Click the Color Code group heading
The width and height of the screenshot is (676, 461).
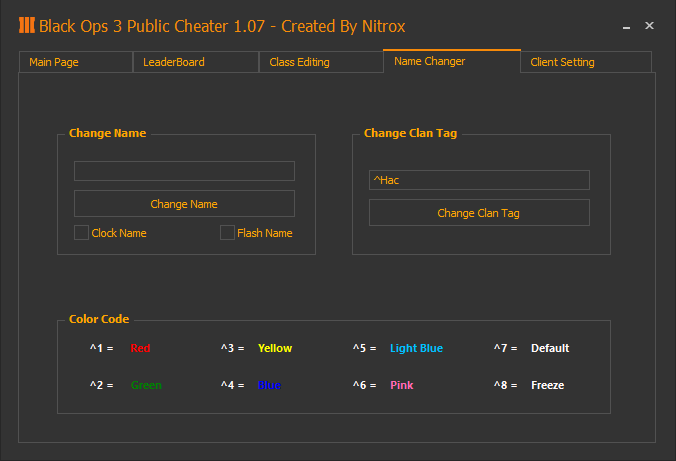pyautogui.click(x=99, y=319)
